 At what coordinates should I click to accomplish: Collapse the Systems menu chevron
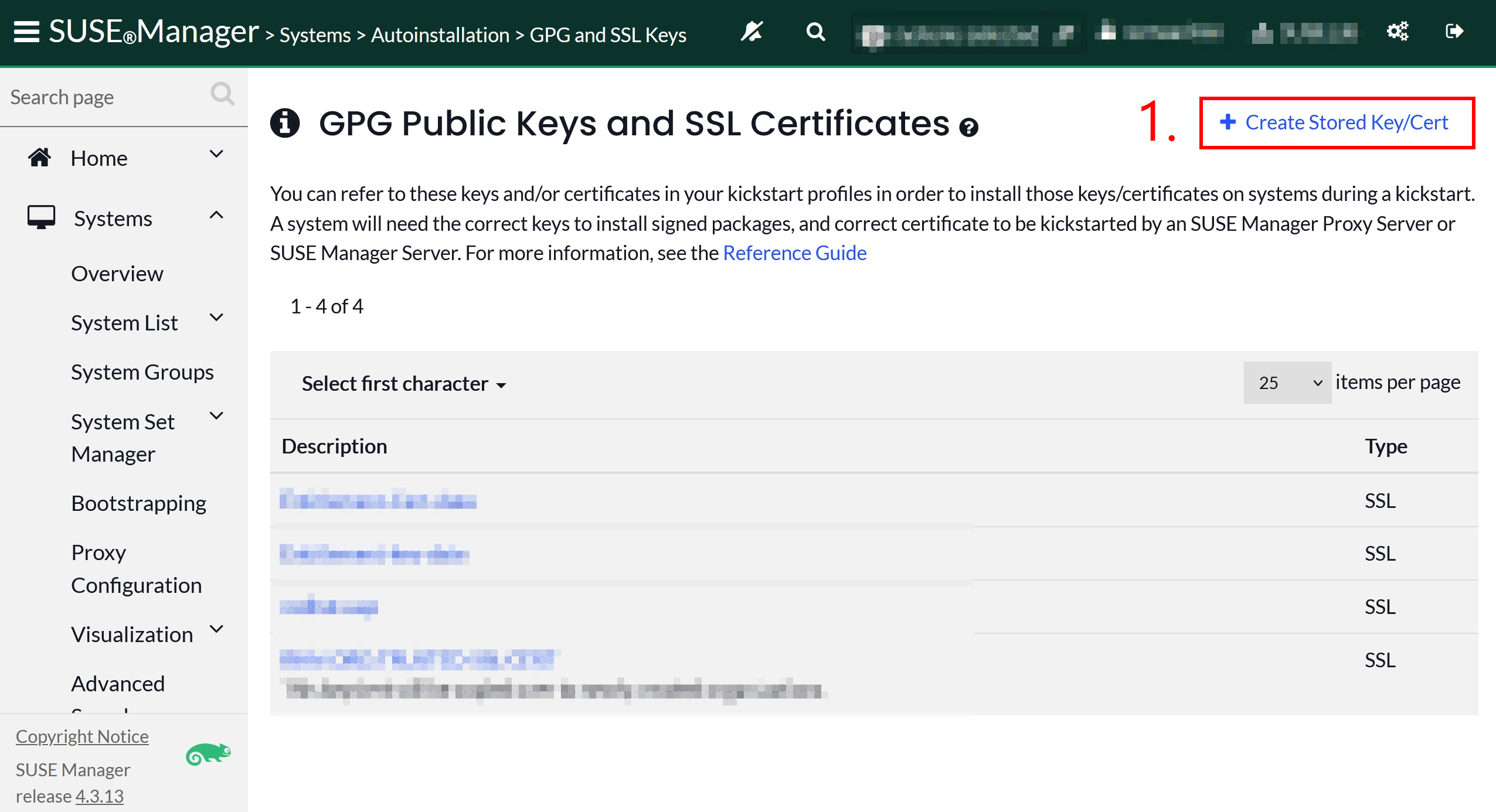click(x=216, y=215)
